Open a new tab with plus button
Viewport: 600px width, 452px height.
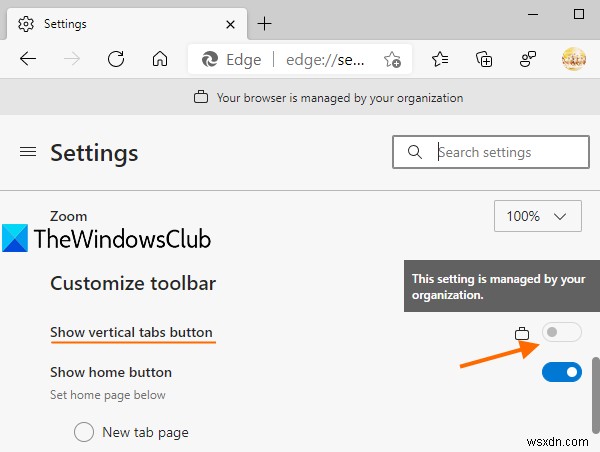pyautogui.click(x=264, y=24)
